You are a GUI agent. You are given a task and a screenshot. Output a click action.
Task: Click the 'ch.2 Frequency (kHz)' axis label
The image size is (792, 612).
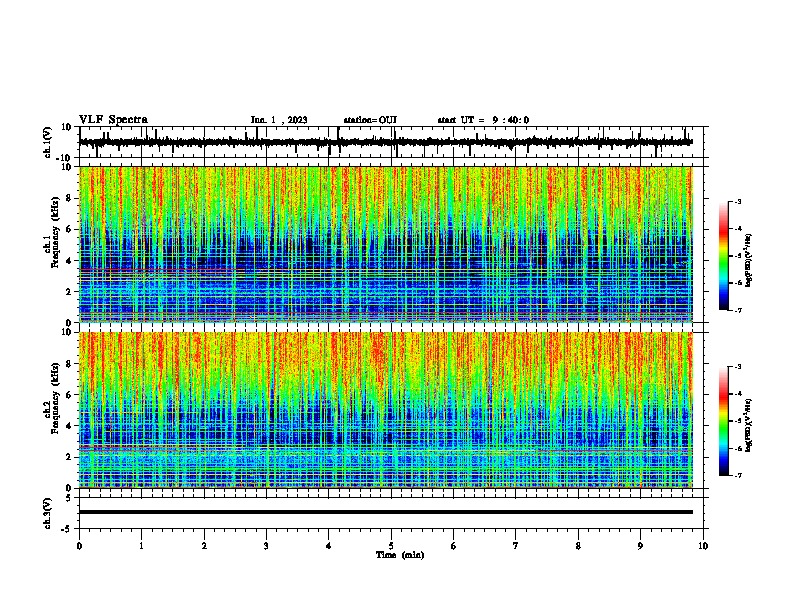[x=52, y=397]
